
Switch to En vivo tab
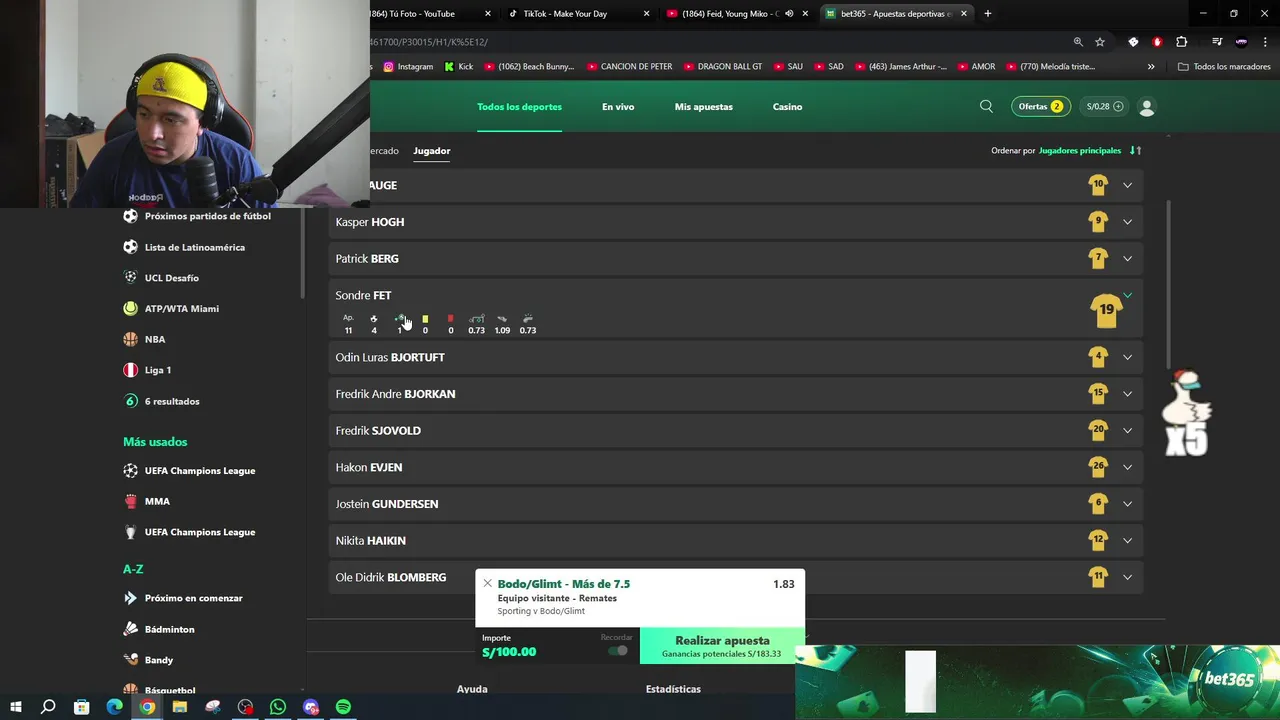coord(618,107)
